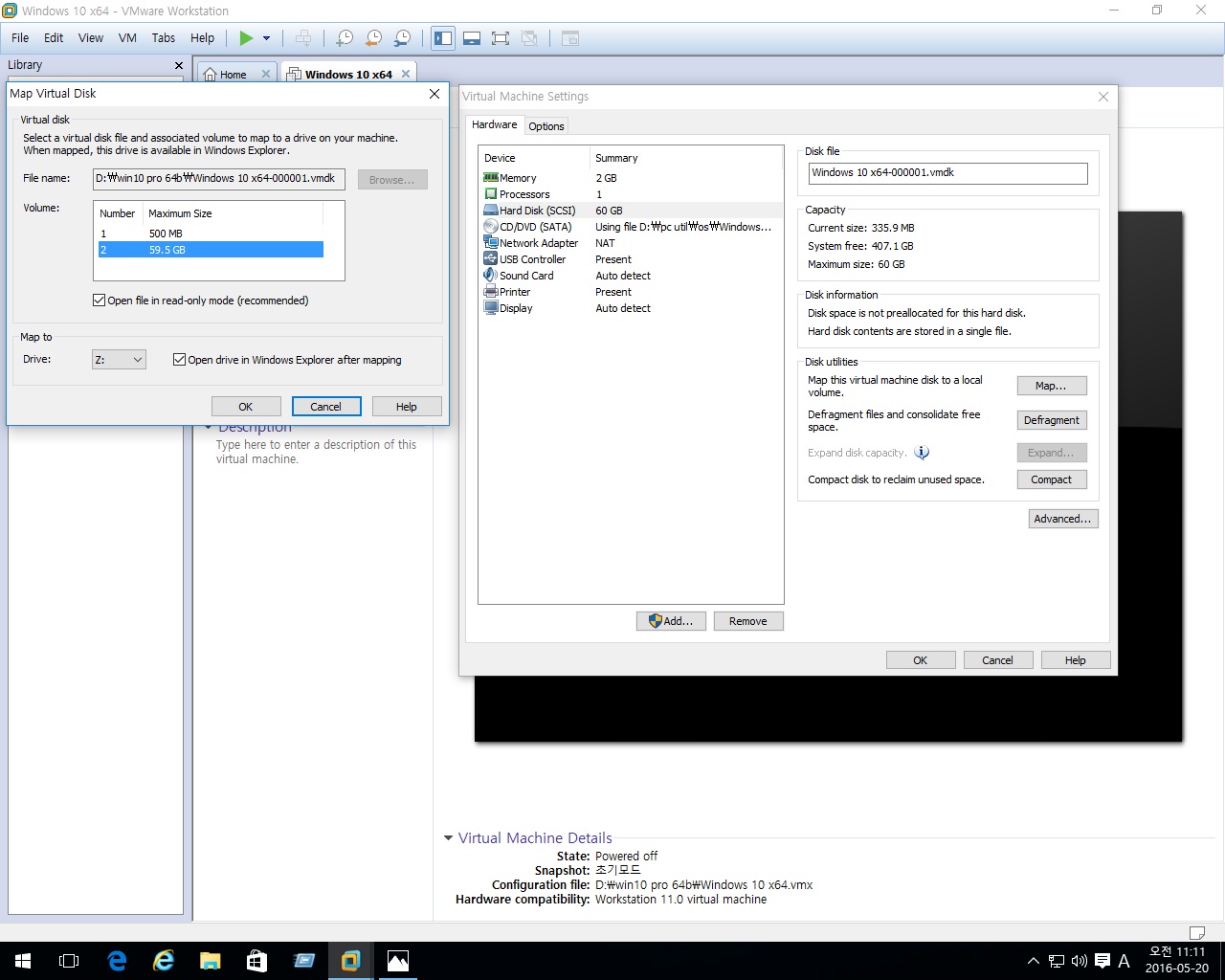Viewport: 1225px width, 980px height.
Task: Open Task View on the taskbar
Action: point(69,961)
